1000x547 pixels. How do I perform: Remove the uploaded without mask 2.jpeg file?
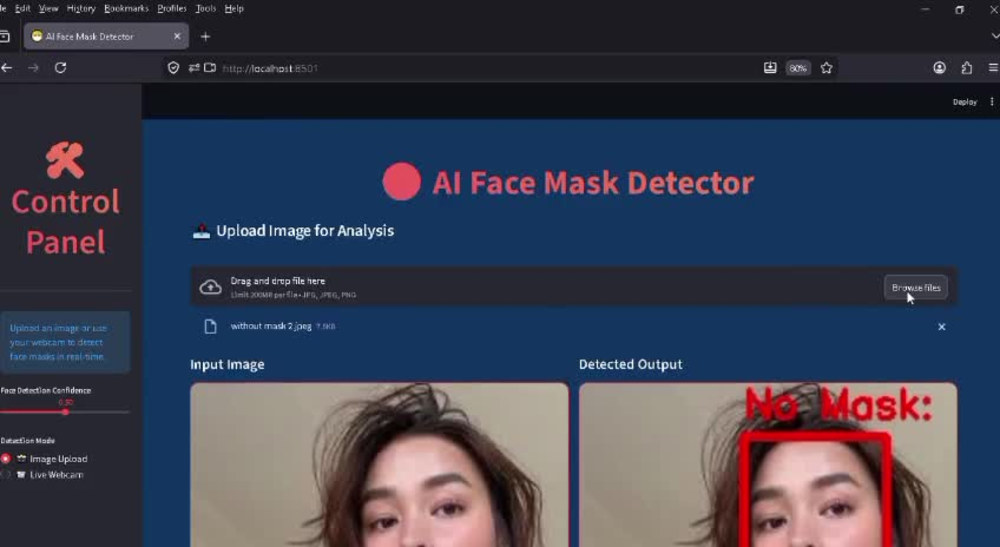coord(941,327)
